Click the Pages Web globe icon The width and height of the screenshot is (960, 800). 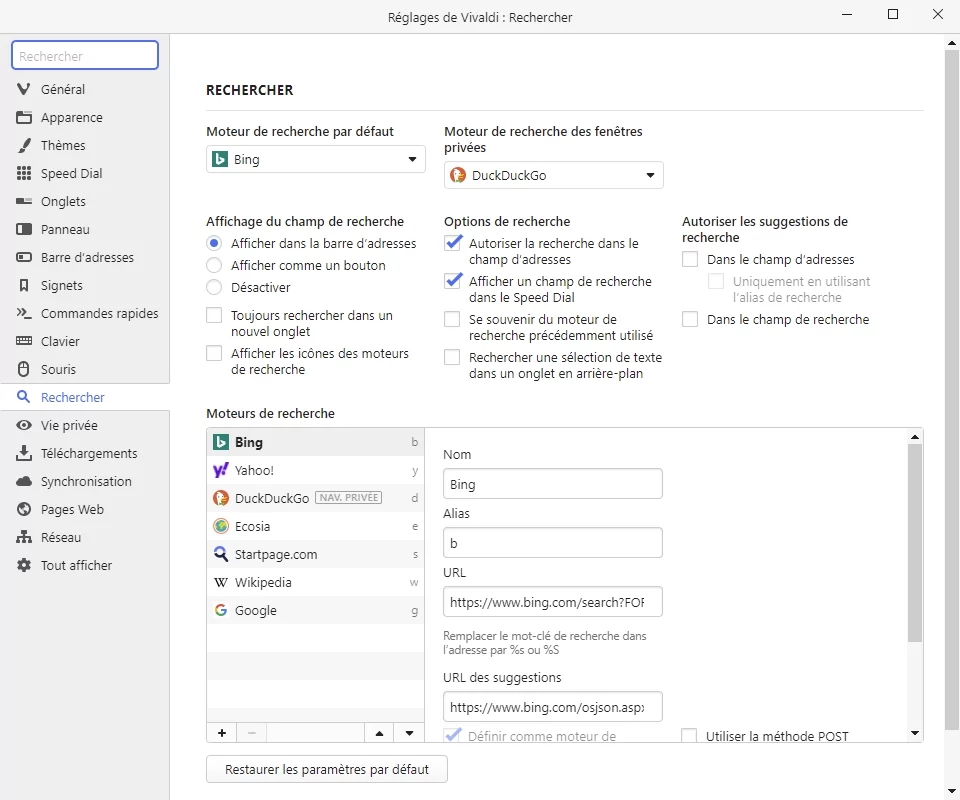[x=23, y=509]
